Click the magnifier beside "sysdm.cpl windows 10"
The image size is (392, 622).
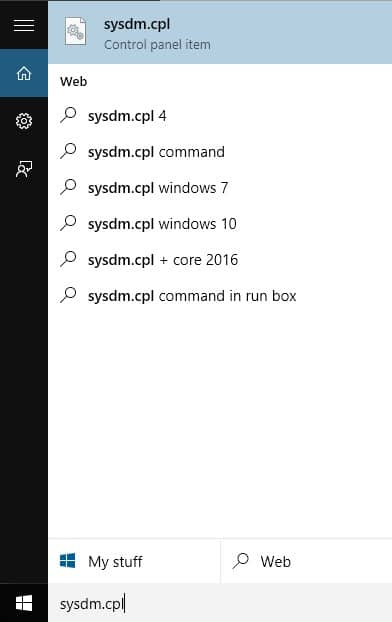pyautogui.click(x=68, y=223)
